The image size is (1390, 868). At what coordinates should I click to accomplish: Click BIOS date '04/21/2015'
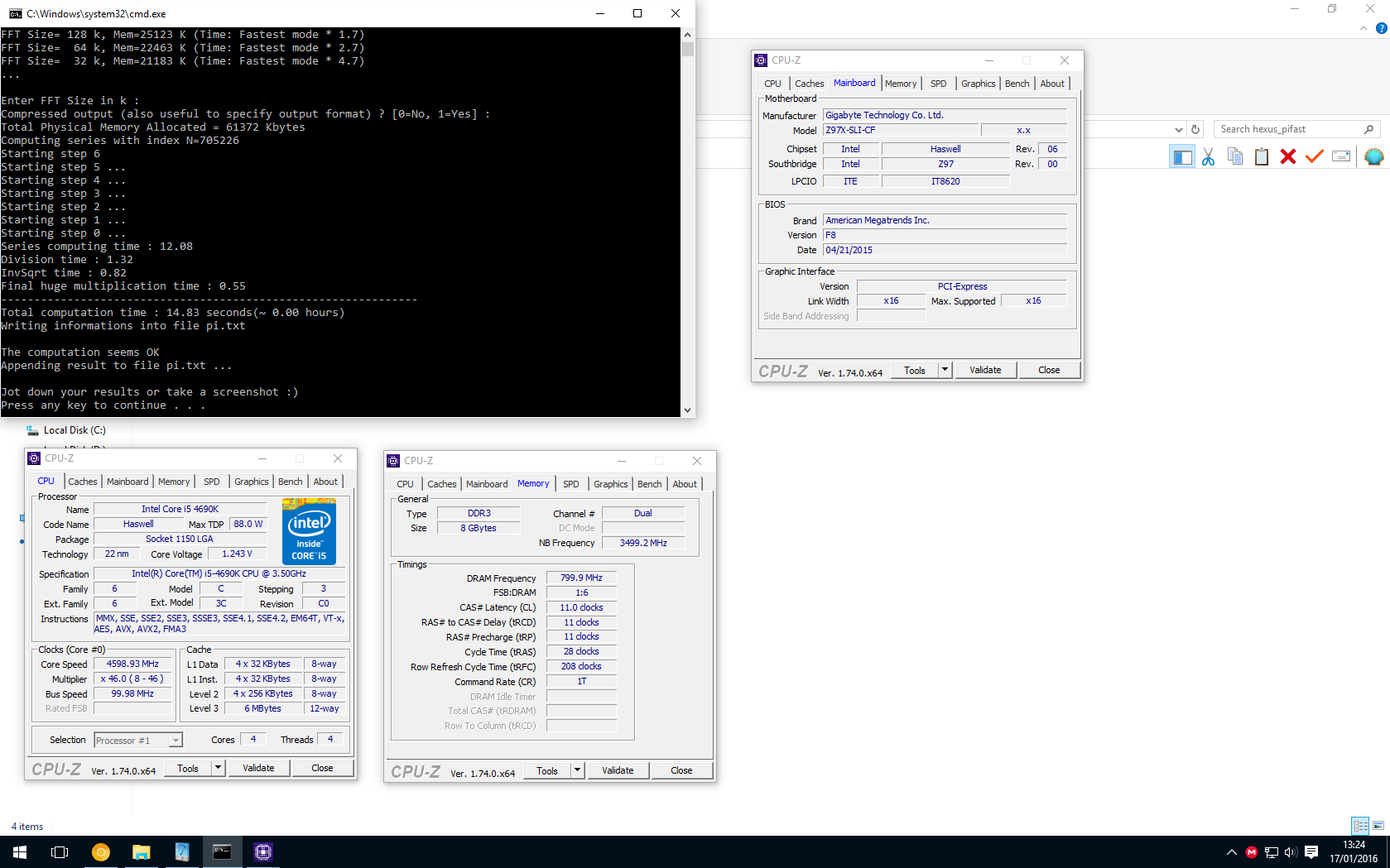[x=945, y=250]
